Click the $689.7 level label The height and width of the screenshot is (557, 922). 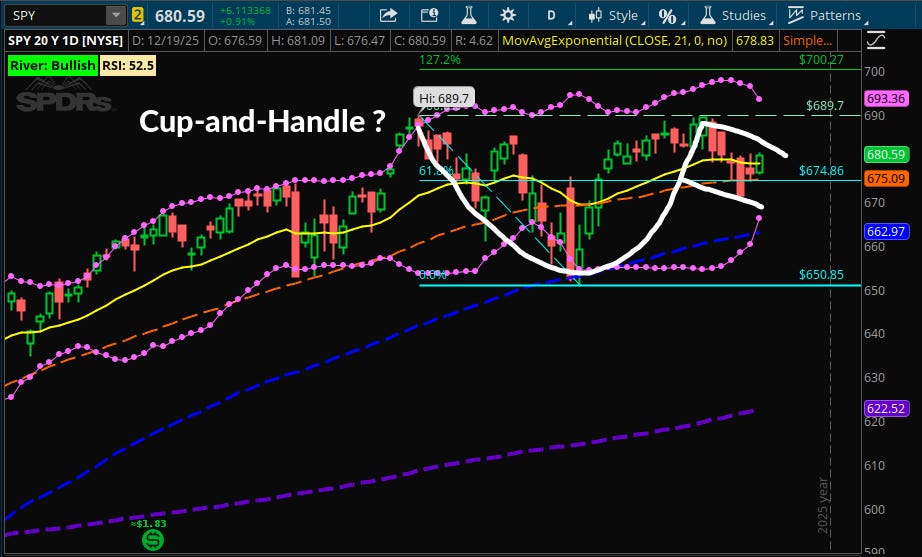pos(824,105)
